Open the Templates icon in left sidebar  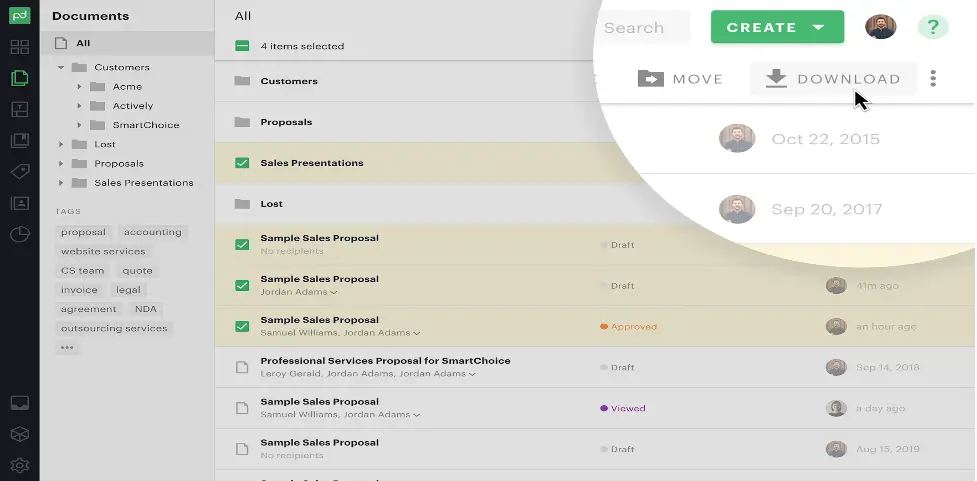point(20,110)
